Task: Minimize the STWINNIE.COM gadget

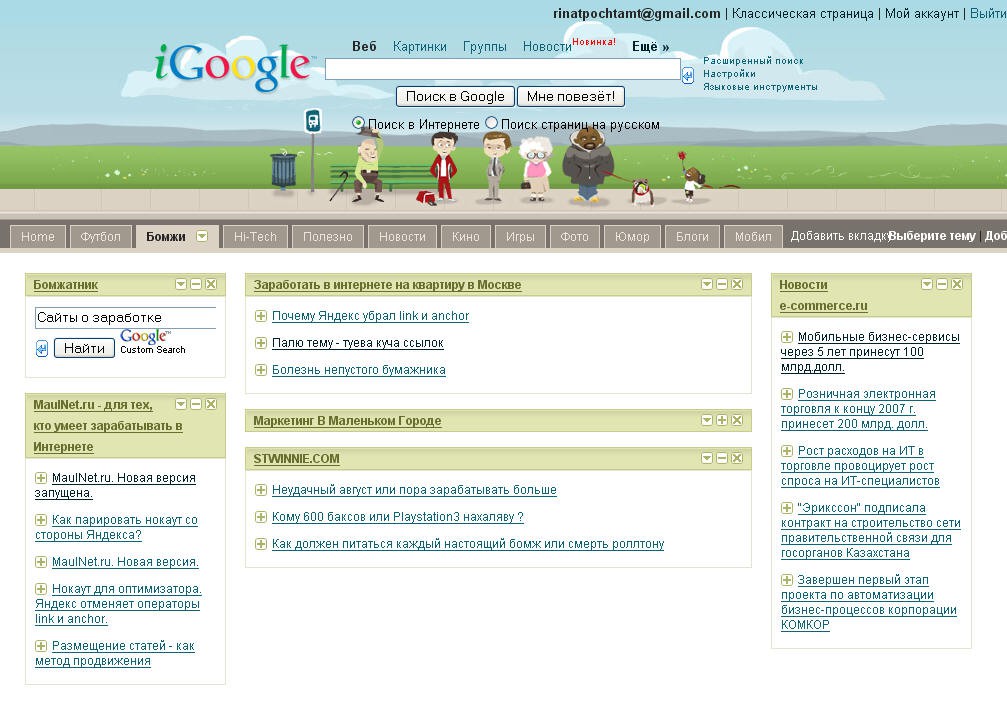Action: pyautogui.click(x=722, y=458)
